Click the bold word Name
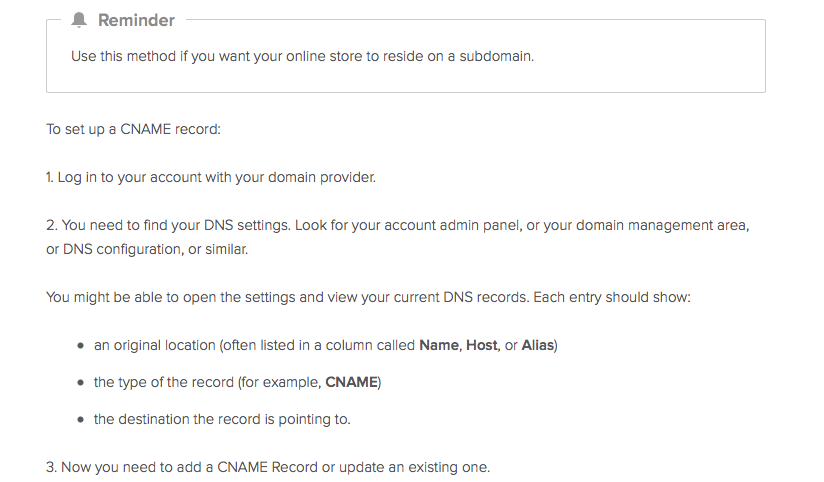 pos(439,345)
